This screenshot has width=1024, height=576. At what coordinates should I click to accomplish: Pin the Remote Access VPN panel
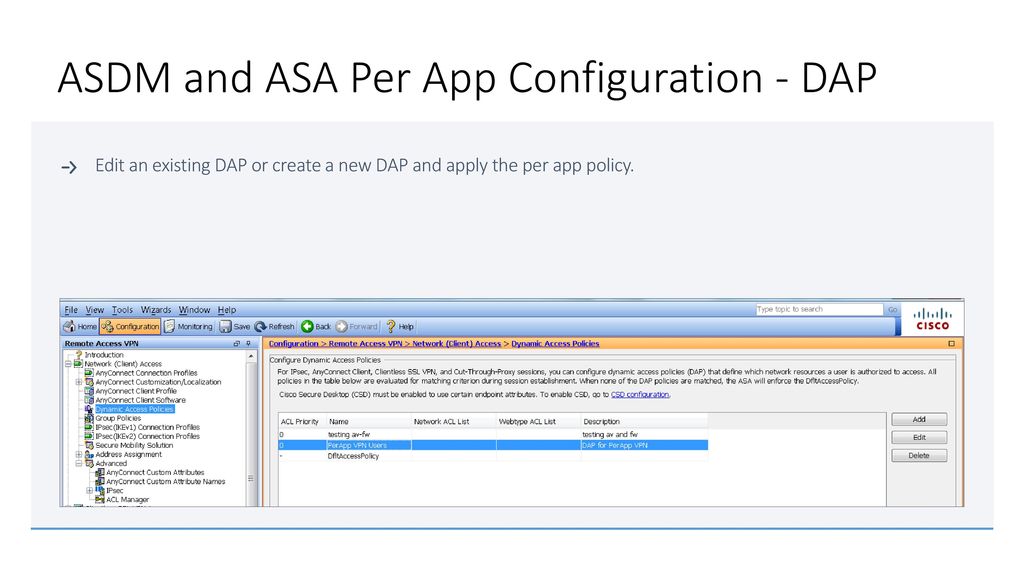point(248,344)
